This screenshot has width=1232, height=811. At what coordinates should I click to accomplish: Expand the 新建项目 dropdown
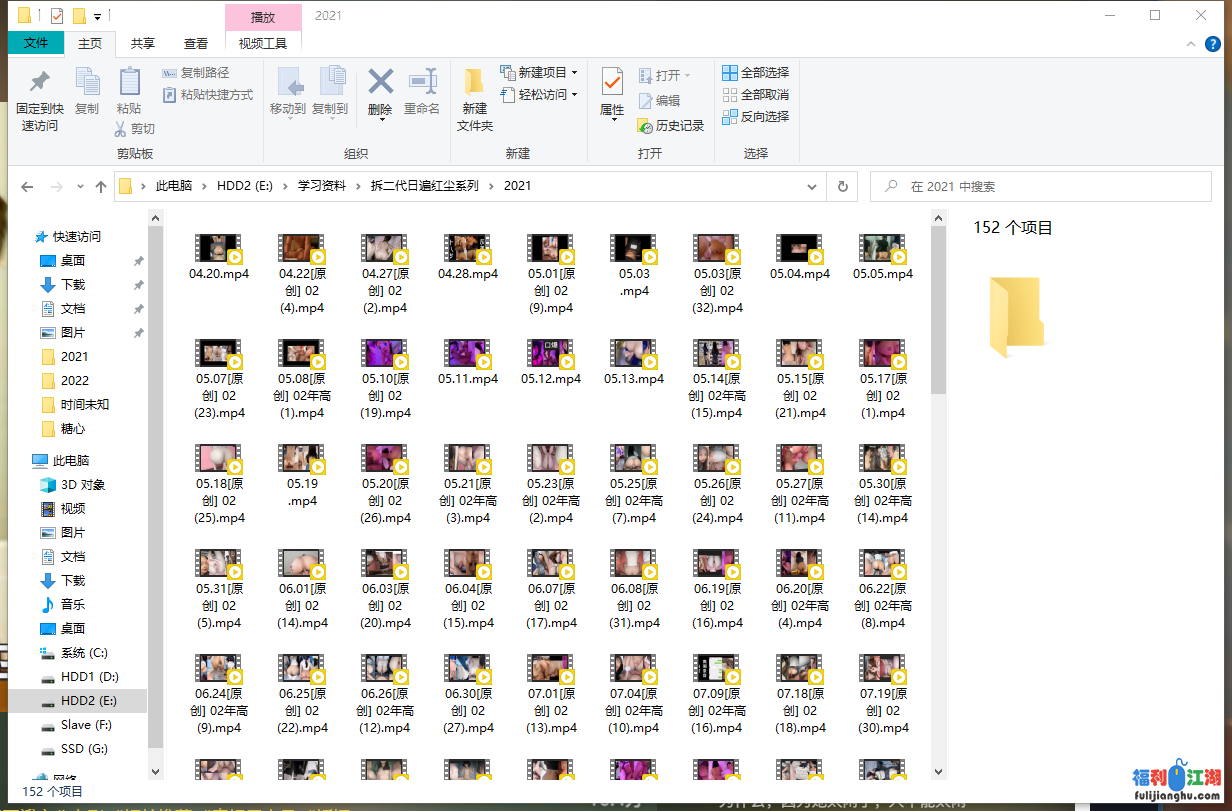point(541,73)
